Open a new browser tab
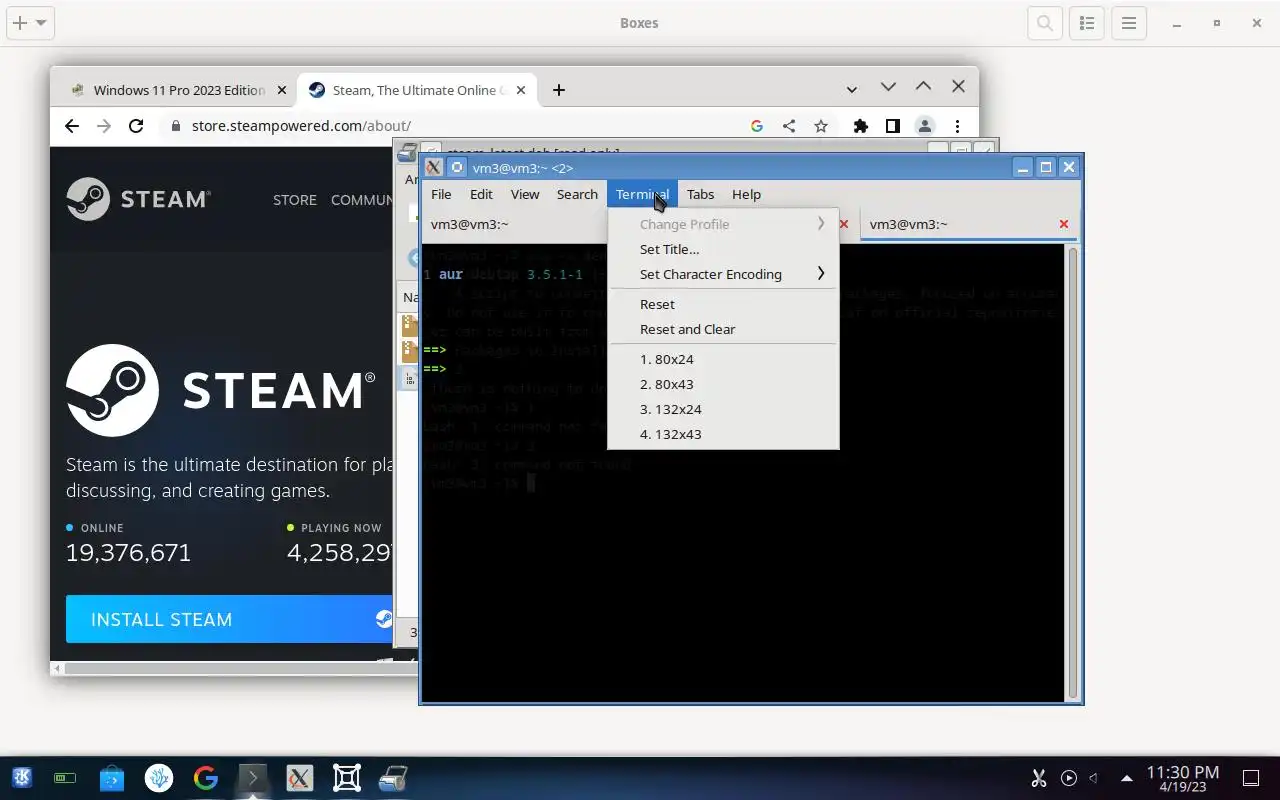 pos(559,90)
